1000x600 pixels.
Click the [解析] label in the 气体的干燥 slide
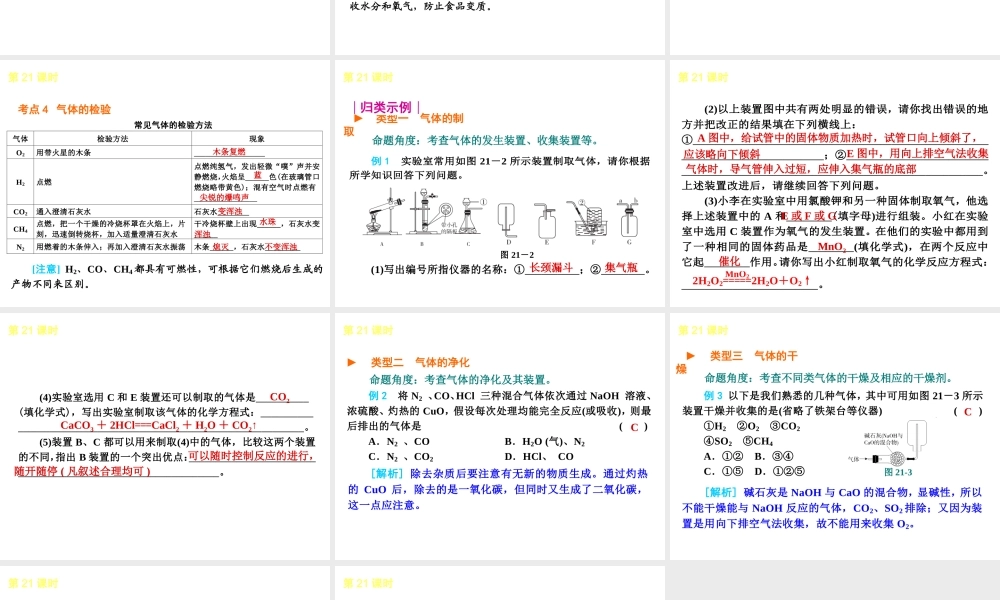click(x=722, y=492)
